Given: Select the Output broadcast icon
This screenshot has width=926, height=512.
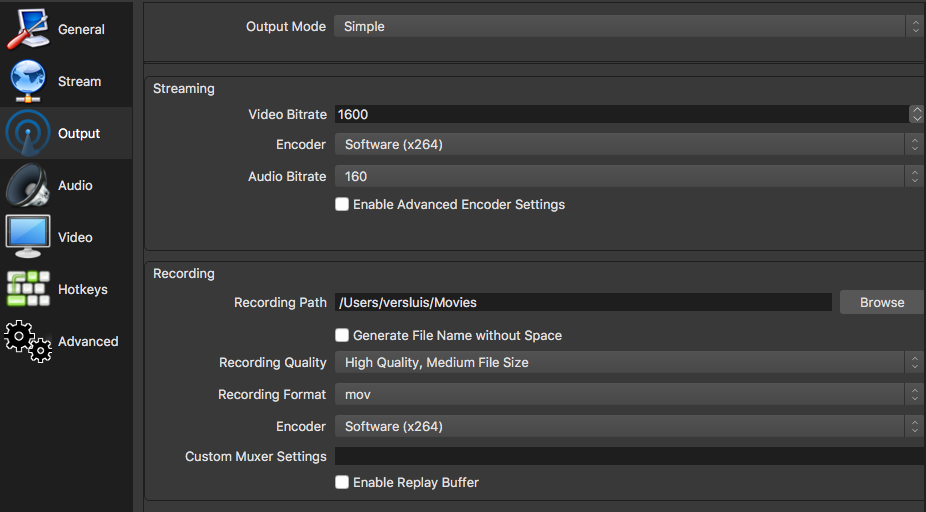Looking at the screenshot, I should click(x=28, y=133).
